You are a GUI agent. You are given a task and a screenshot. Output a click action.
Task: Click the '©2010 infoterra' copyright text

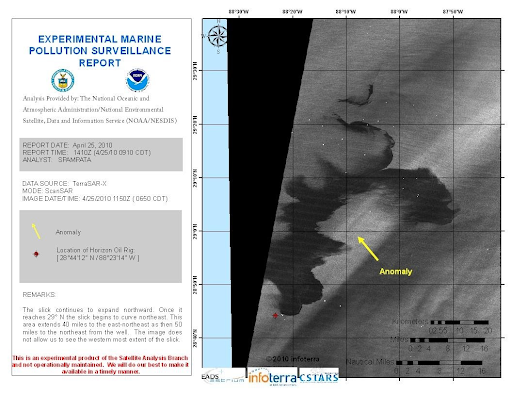(x=292, y=359)
